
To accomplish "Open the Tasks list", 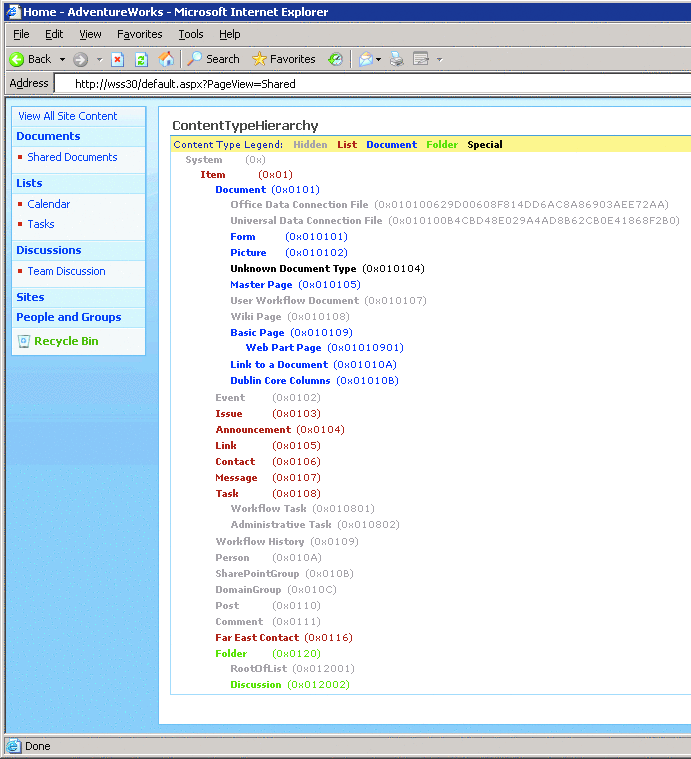I will [41, 224].
